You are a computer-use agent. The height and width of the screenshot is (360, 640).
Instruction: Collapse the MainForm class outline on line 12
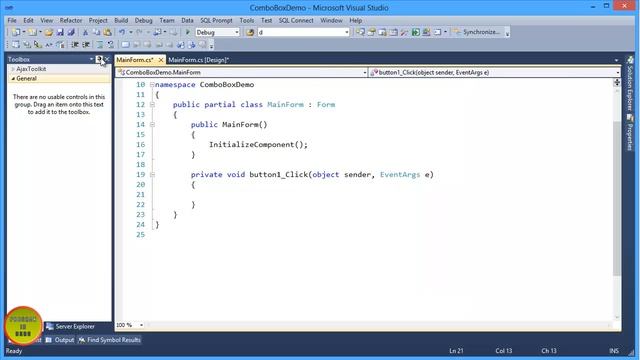152,105
